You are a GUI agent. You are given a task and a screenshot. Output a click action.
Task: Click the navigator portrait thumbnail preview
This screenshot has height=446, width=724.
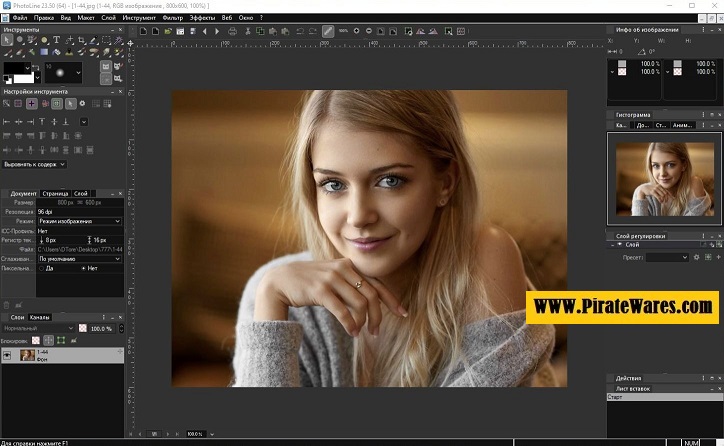pyautogui.click(x=663, y=176)
